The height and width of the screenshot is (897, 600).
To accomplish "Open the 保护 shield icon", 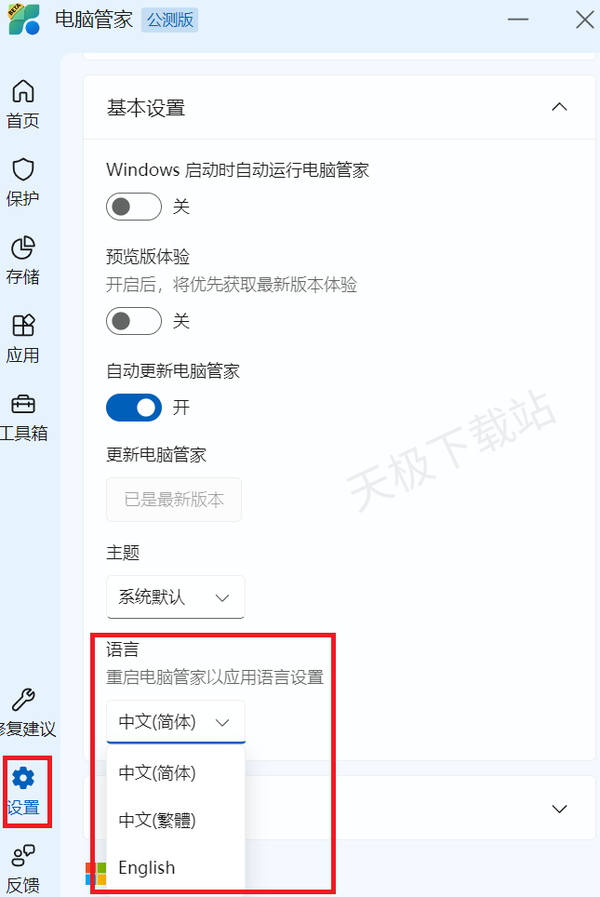I will (23, 170).
